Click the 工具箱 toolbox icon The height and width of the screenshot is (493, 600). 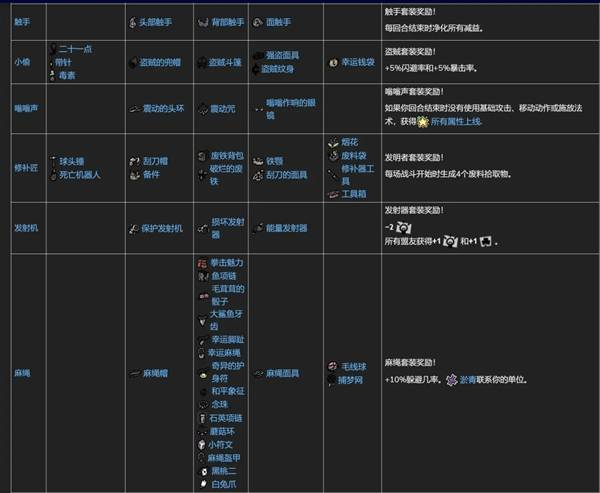(332, 194)
